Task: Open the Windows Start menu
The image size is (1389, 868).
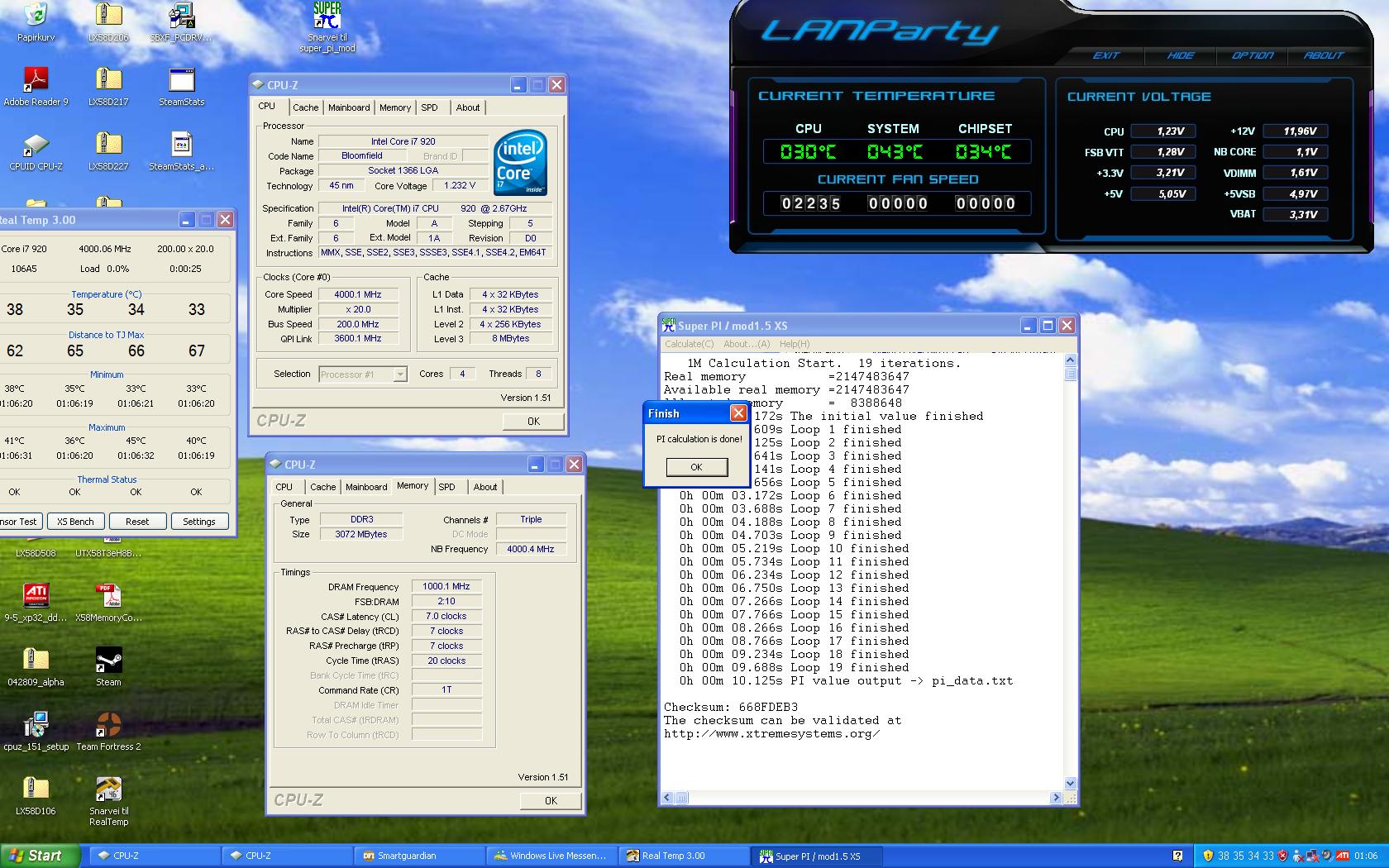Action: click(x=40, y=856)
